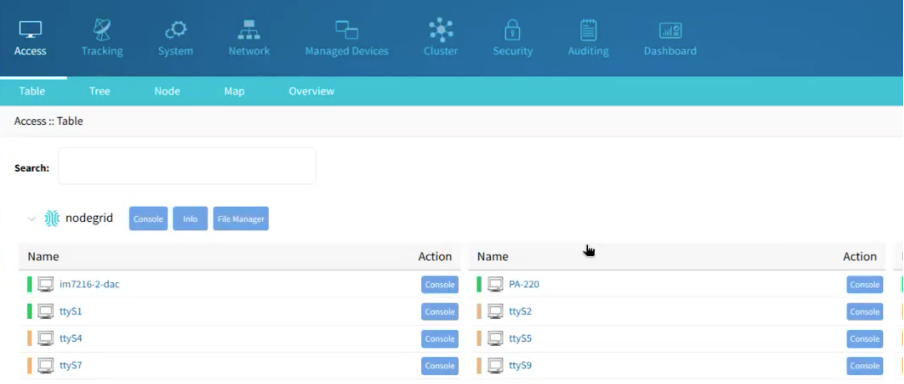Screen dimensions: 904x384
Task: Click the monitor icon beside PA-220
Action: click(495, 284)
